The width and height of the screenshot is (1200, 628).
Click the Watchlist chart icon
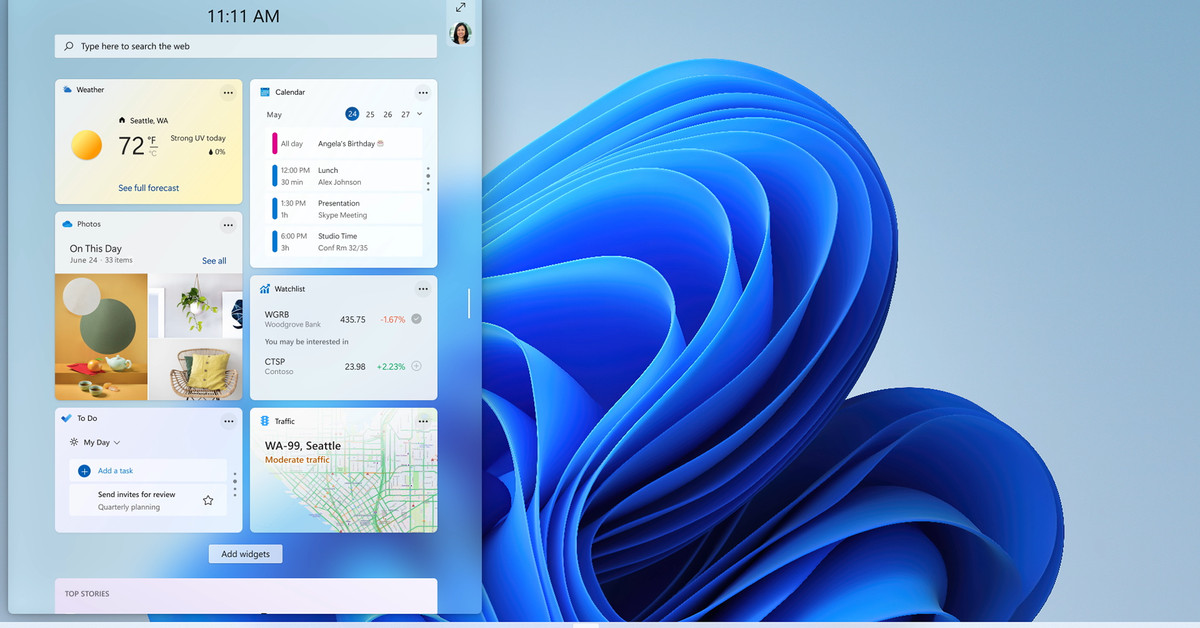265,289
